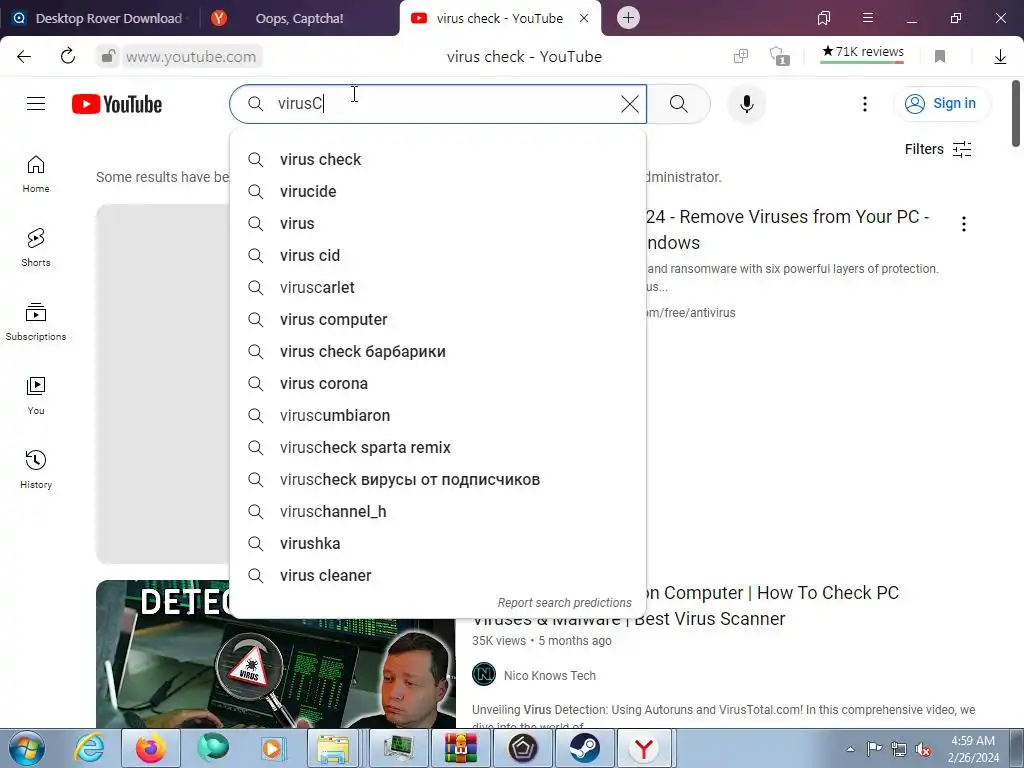Viewport: 1024px width, 768px height.
Task: Open Nico Knows Tech channel link
Action: point(549,676)
